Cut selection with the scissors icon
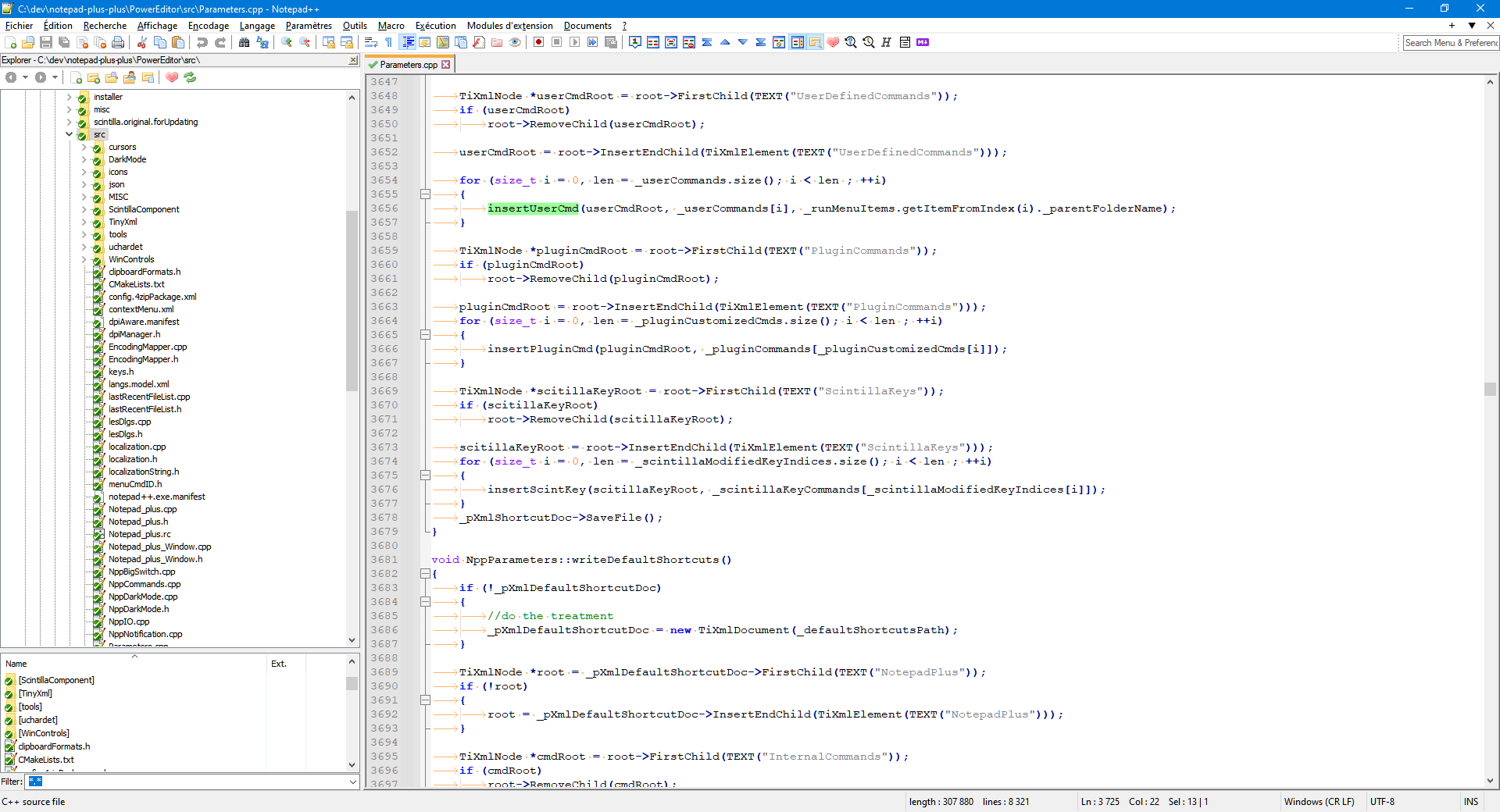The width and height of the screenshot is (1500, 812). [142, 42]
